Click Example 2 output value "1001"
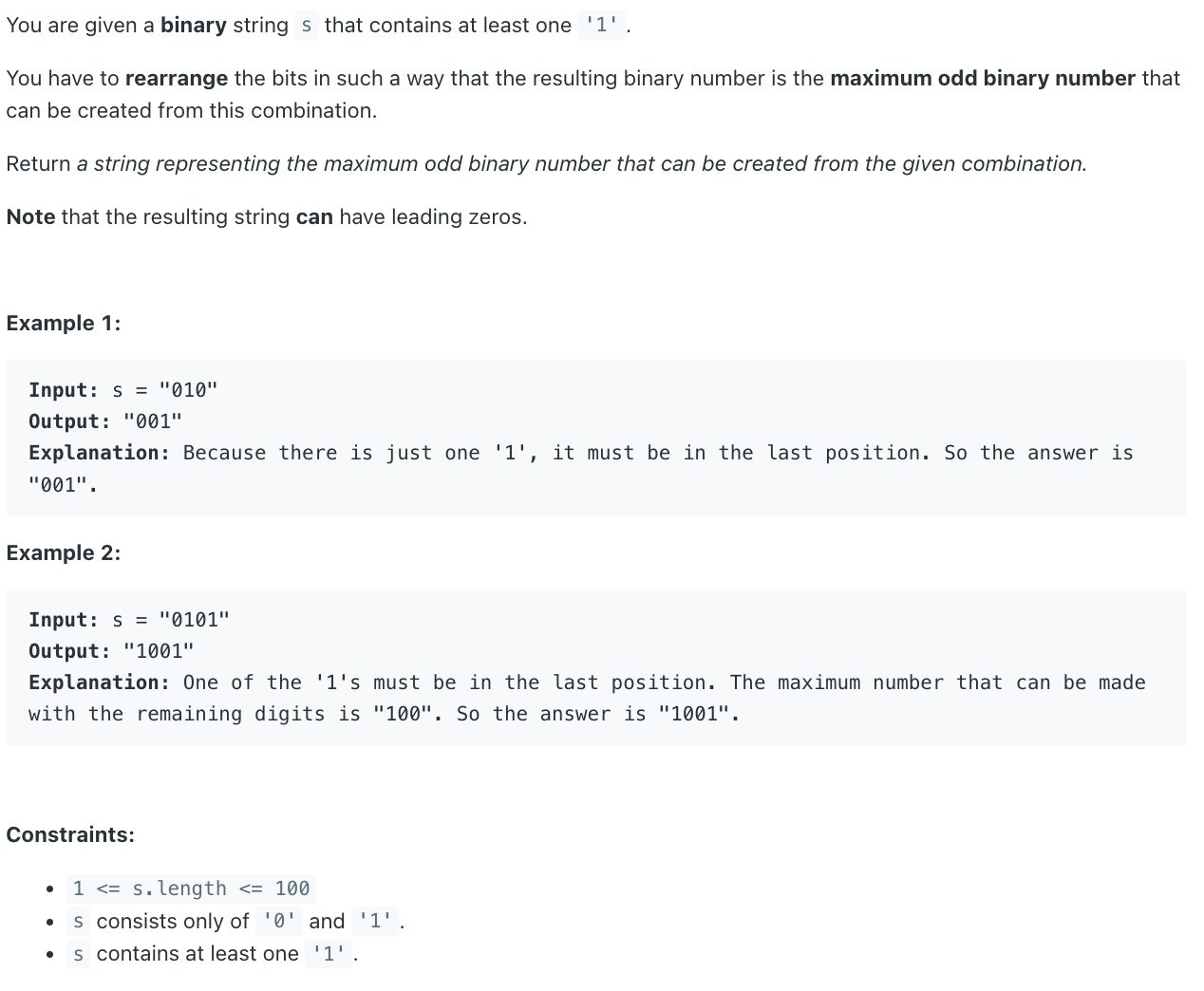Viewport: 1204px width, 991px height. click(x=159, y=651)
